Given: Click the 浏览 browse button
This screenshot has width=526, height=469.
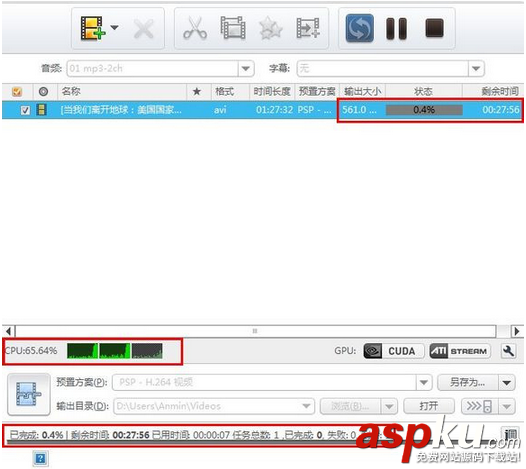Looking at the screenshot, I should pyautogui.click(x=350, y=407).
